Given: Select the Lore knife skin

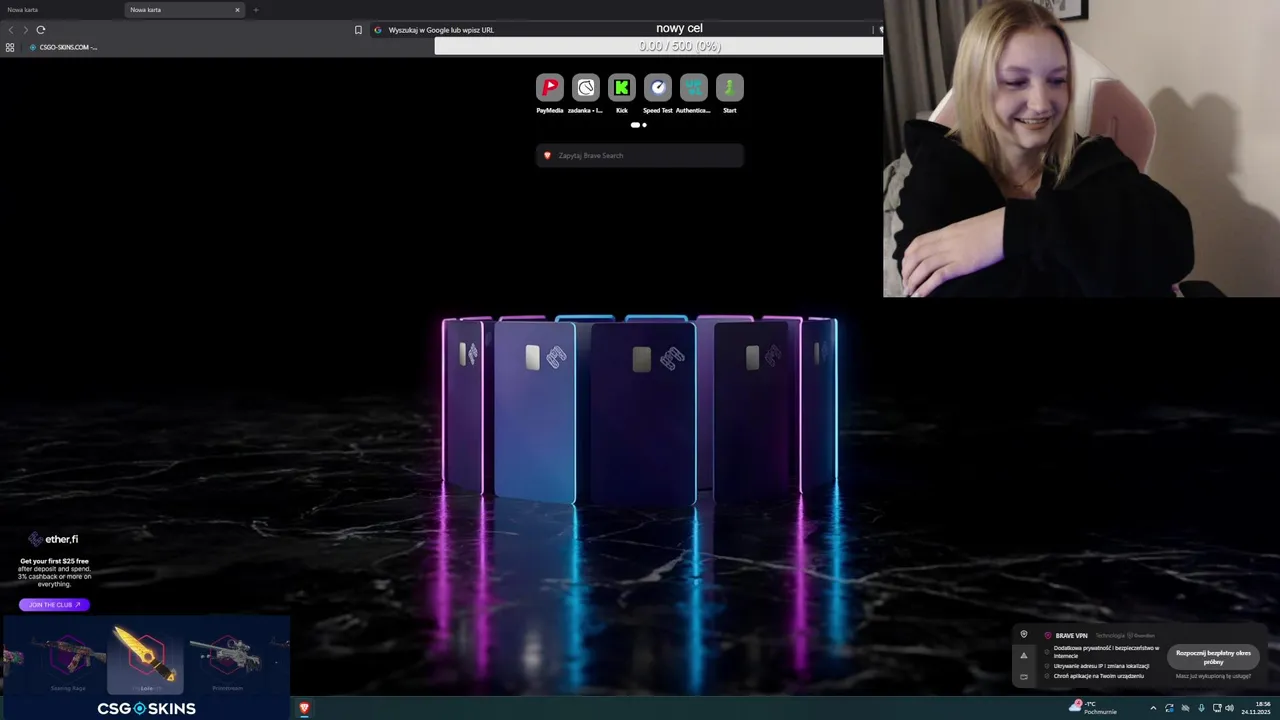Looking at the screenshot, I should coord(145,658).
